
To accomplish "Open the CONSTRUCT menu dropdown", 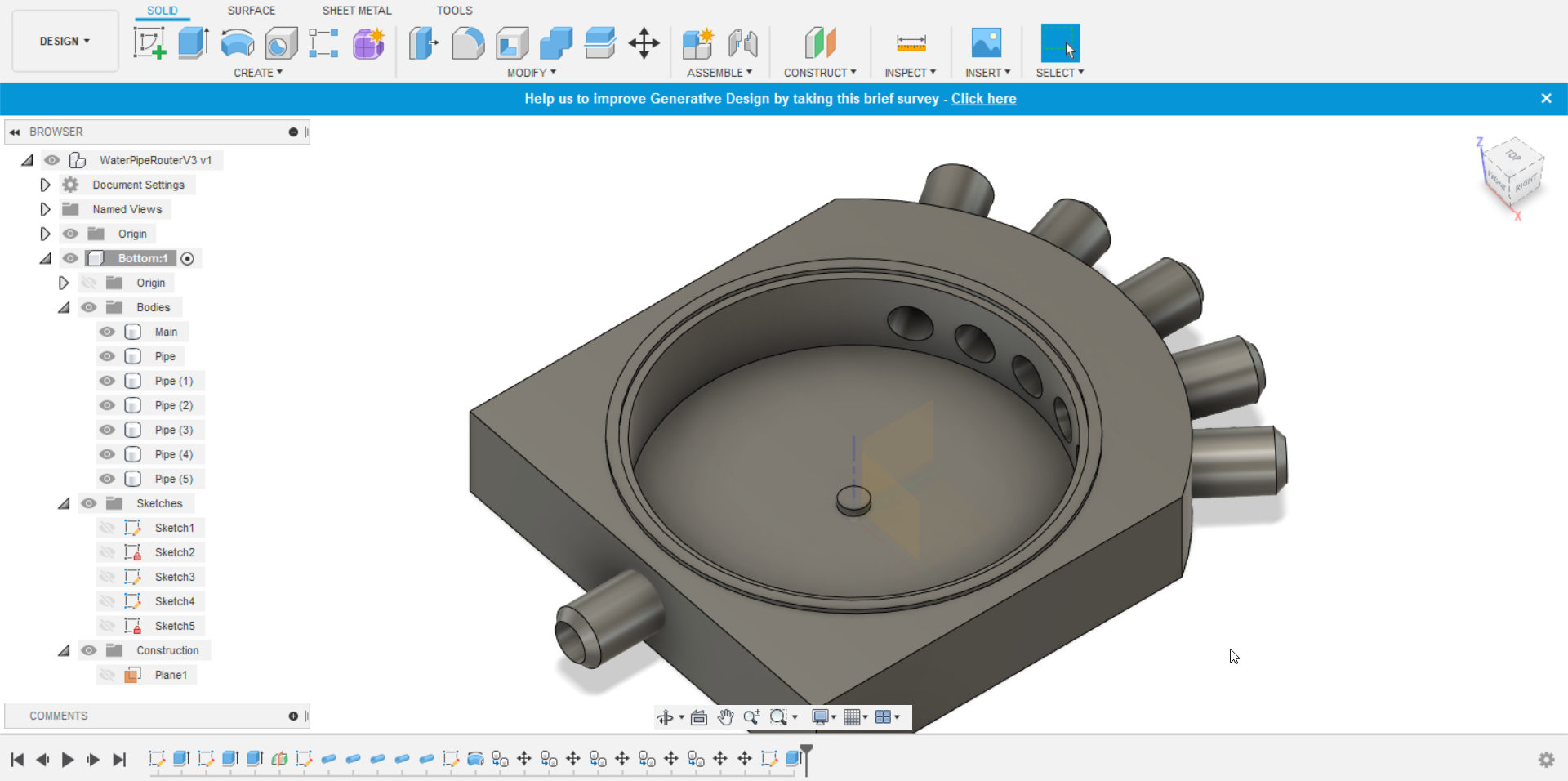I will tap(820, 73).
